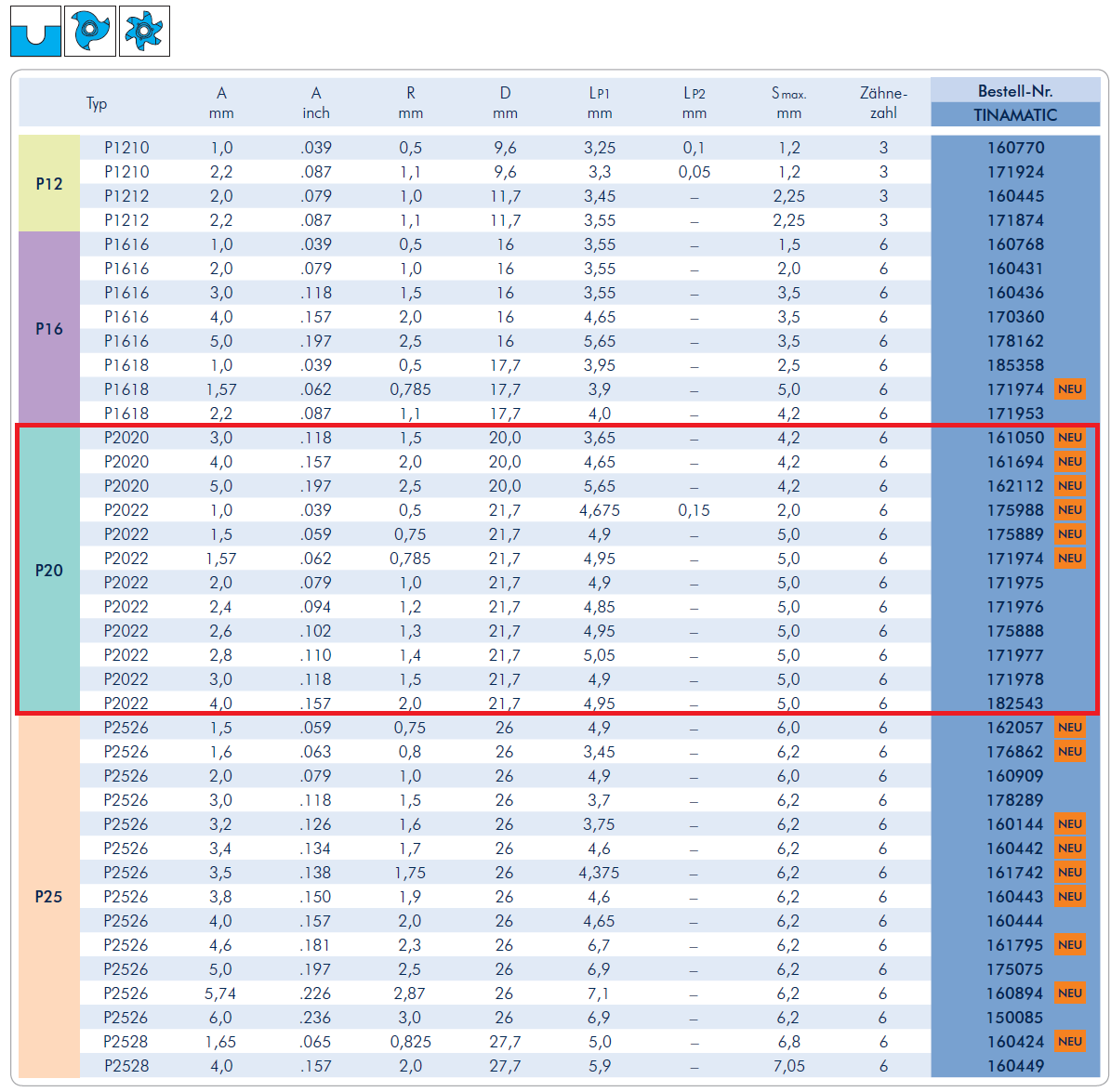This screenshot has width=1111, height=1092.
Task: Click the Bestell-Nr. column header
Action: coord(1014,91)
